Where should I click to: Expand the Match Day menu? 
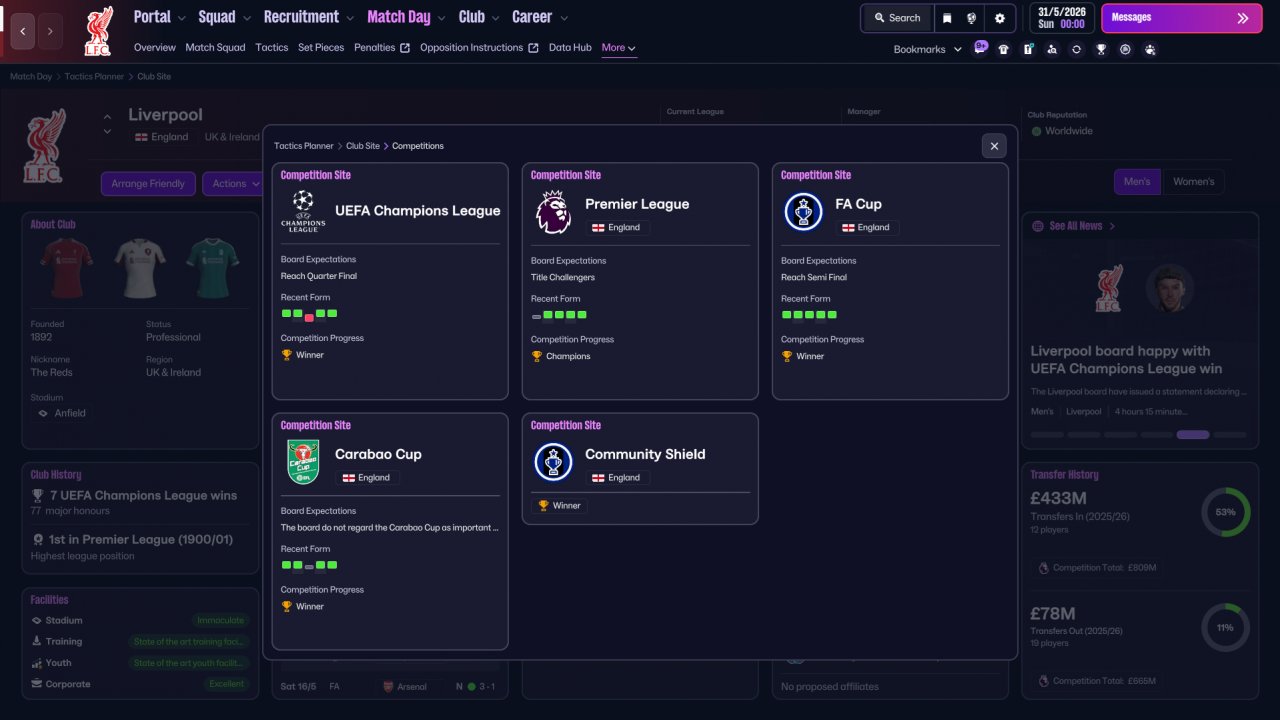pyautogui.click(x=407, y=17)
